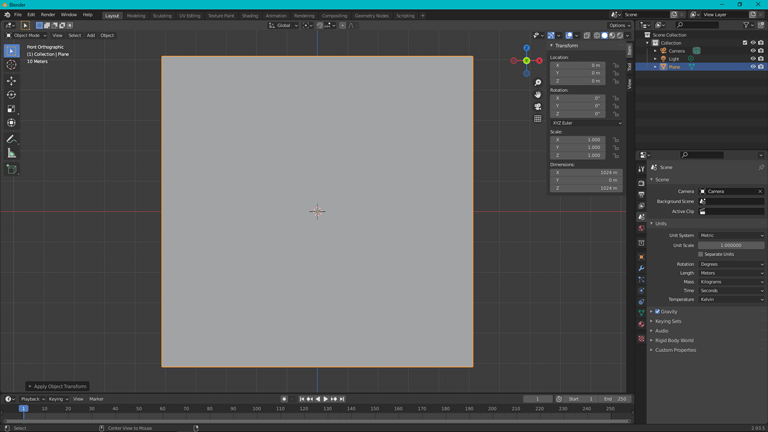Click the Options button in viewport header
Image resolution: width=768 pixels, height=432 pixels.
pyautogui.click(x=620, y=25)
